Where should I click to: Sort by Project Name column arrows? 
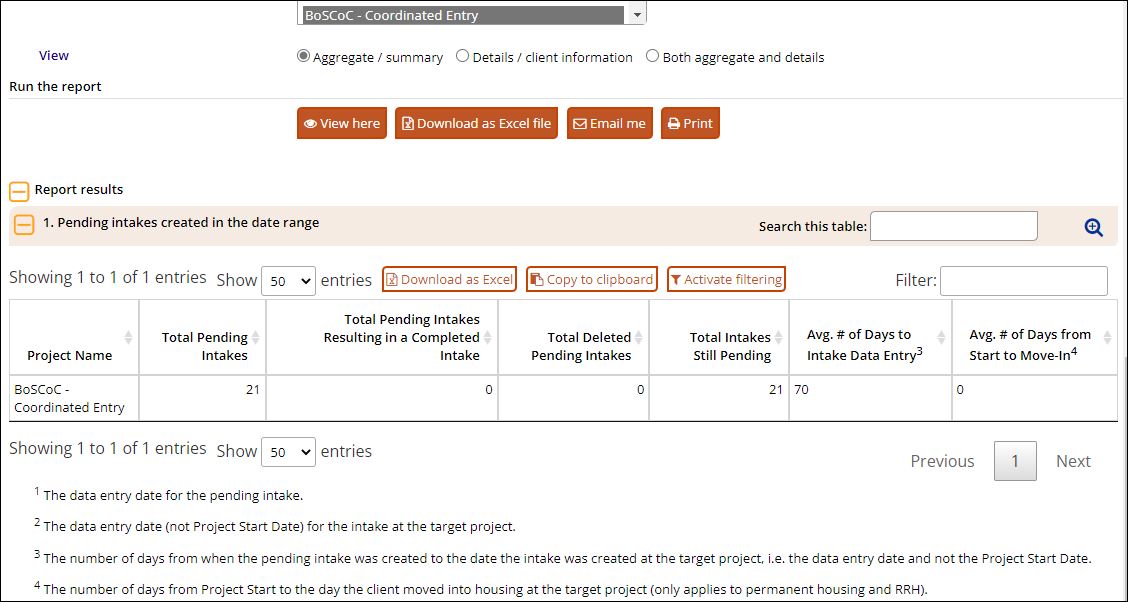click(x=128, y=337)
